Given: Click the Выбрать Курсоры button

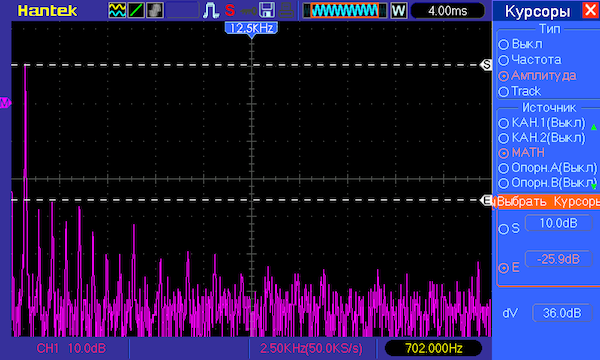Looking at the screenshot, I should coord(548,201).
